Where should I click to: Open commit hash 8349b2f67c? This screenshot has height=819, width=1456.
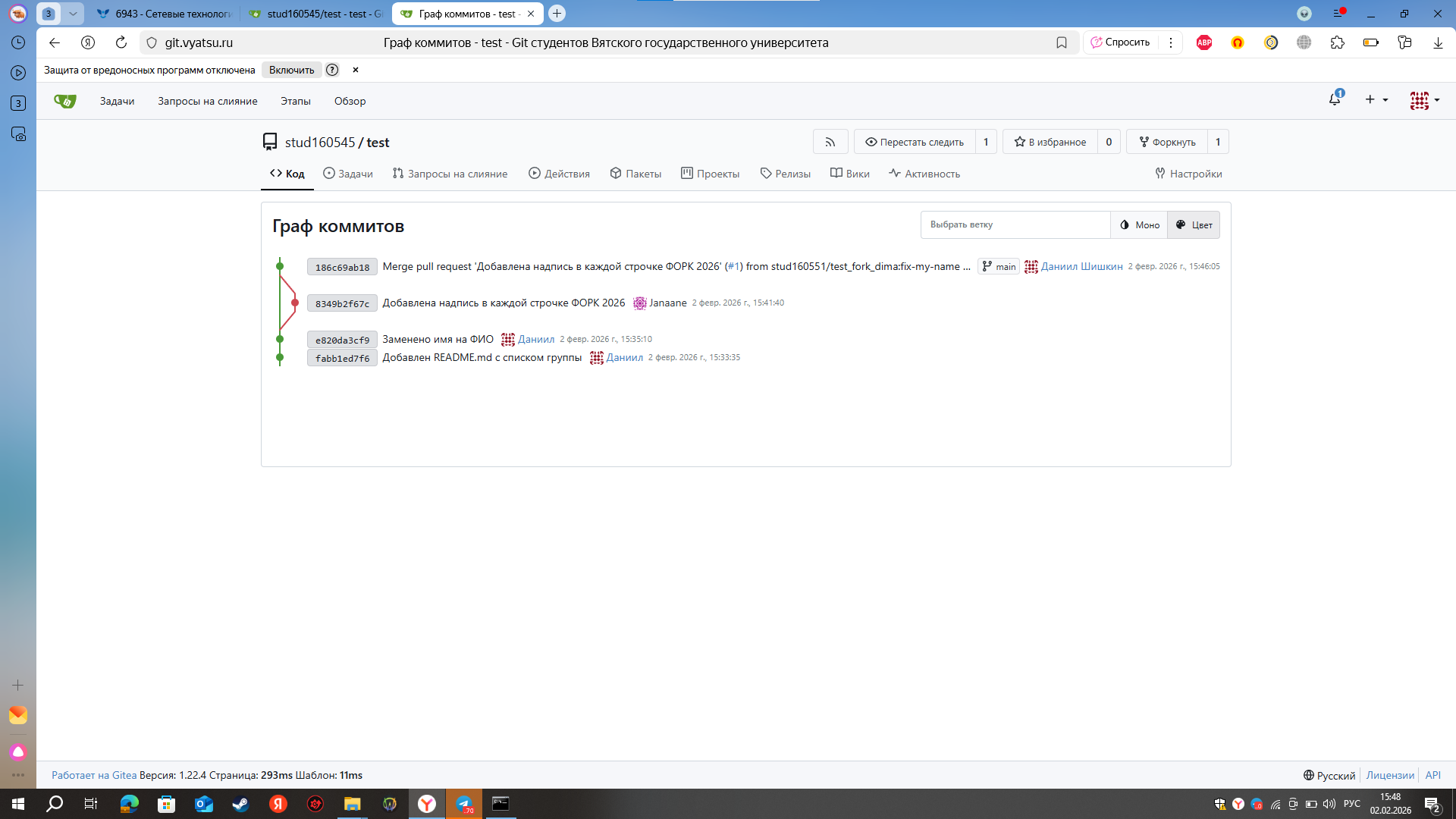click(342, 303)
